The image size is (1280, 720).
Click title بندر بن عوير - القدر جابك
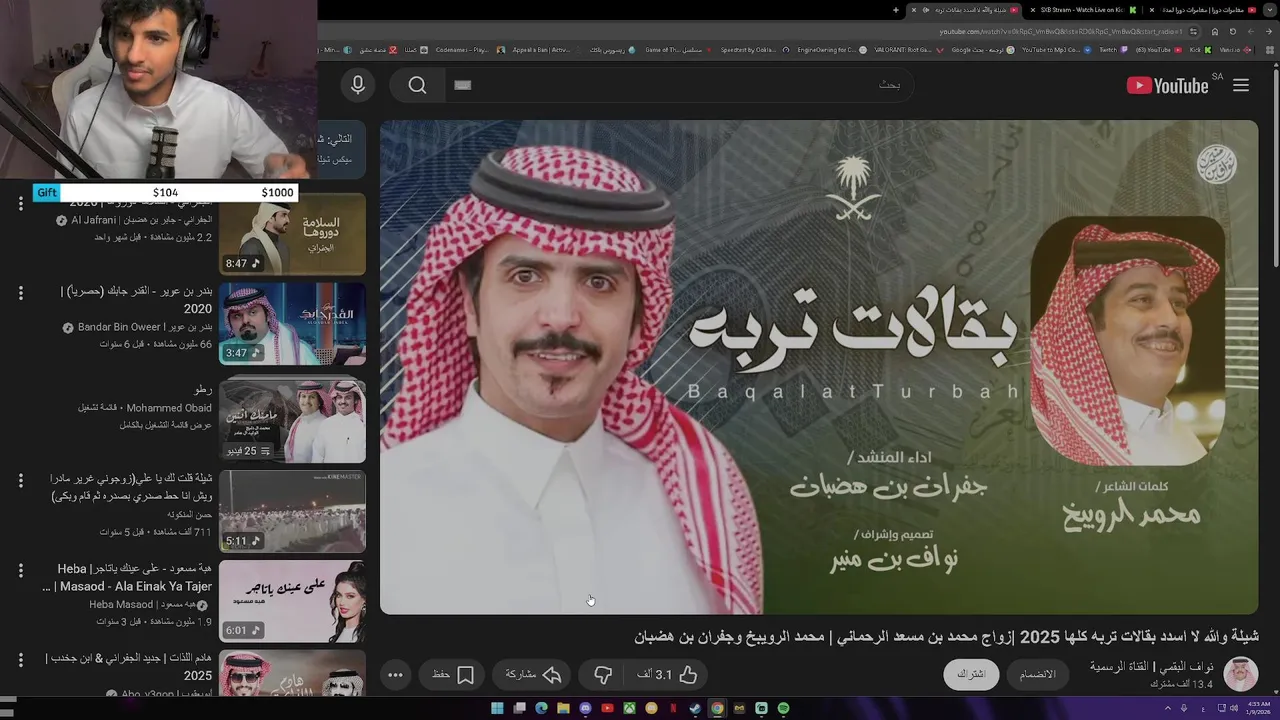(x=135, y=300)
